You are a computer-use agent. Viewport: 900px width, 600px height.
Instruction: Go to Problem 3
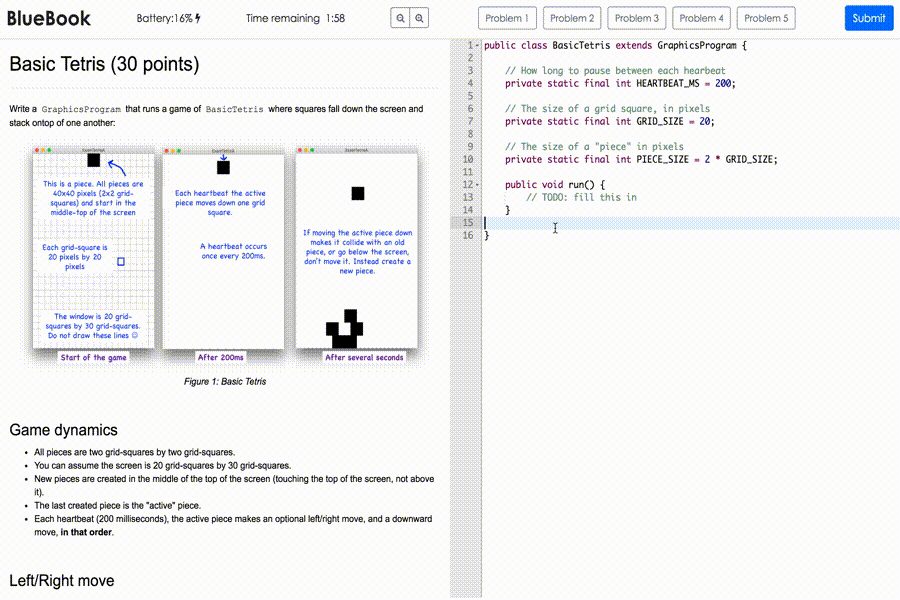pyautogui.click(x=637, y=18)
